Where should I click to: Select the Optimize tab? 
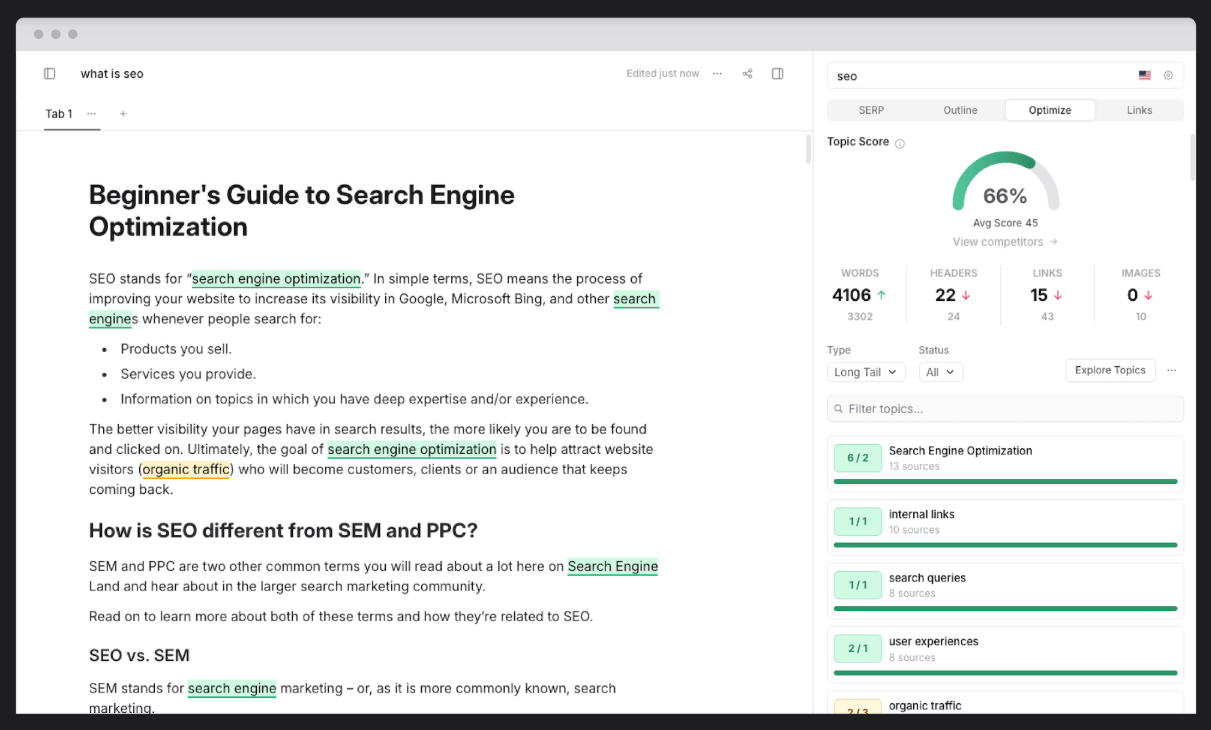click(1050, 110)
